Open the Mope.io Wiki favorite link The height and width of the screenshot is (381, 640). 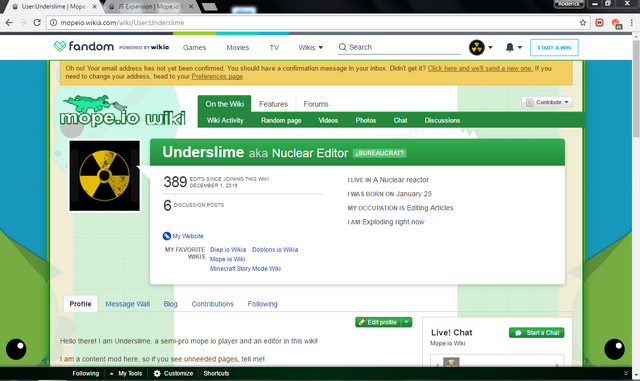(227, 259)
